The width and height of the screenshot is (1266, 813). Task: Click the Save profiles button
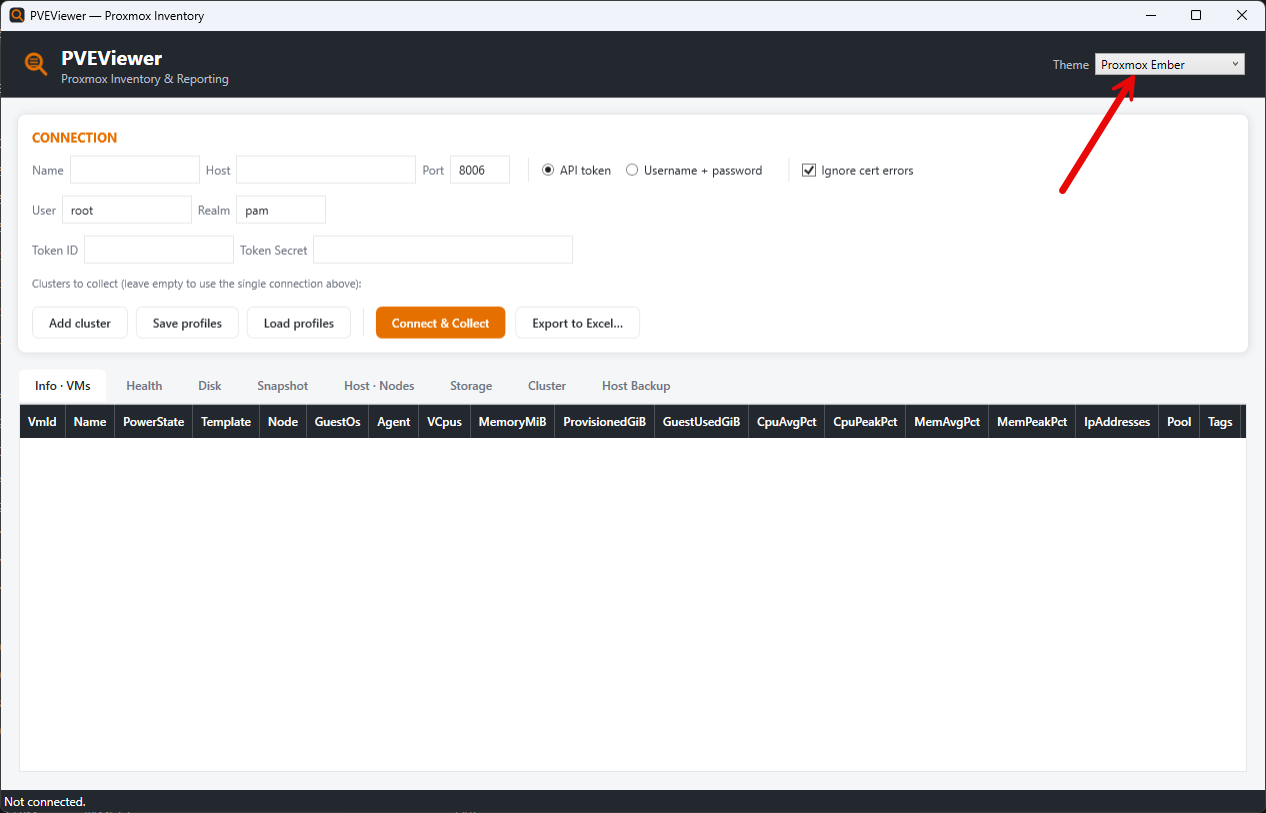coord(187,323)
